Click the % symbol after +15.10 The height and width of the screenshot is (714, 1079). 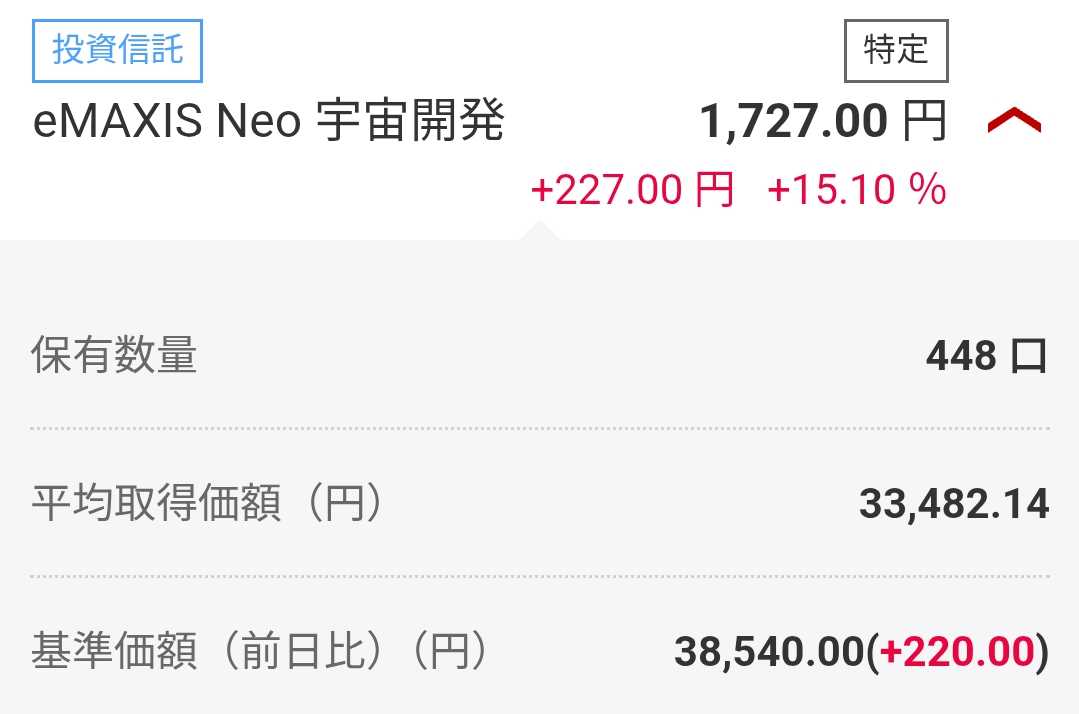pos(927,189)
